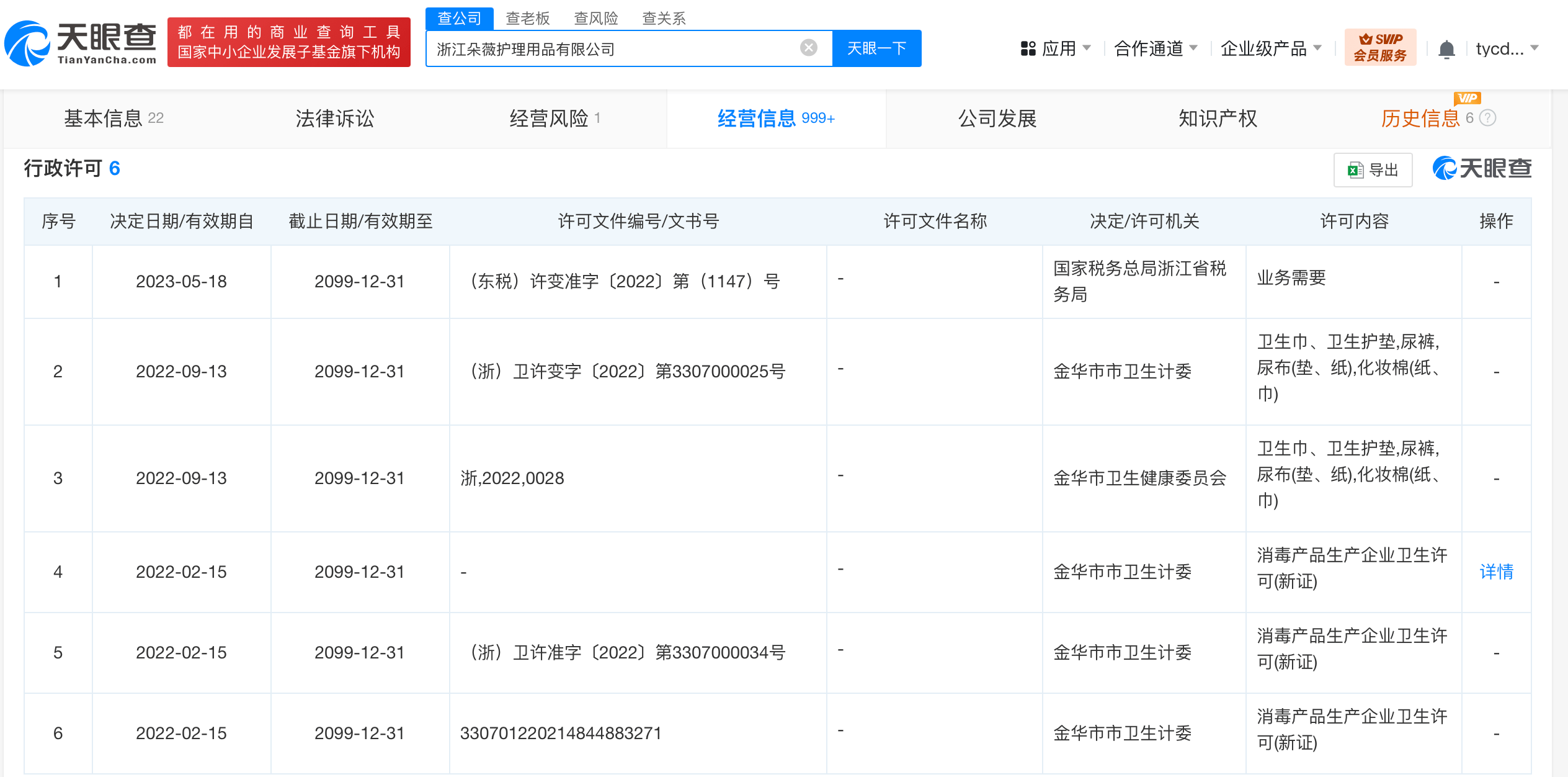The width and height of the screenshot is (1568, 777).
Task: Click the help question mark icon
Action: [x=1489, y=118]
